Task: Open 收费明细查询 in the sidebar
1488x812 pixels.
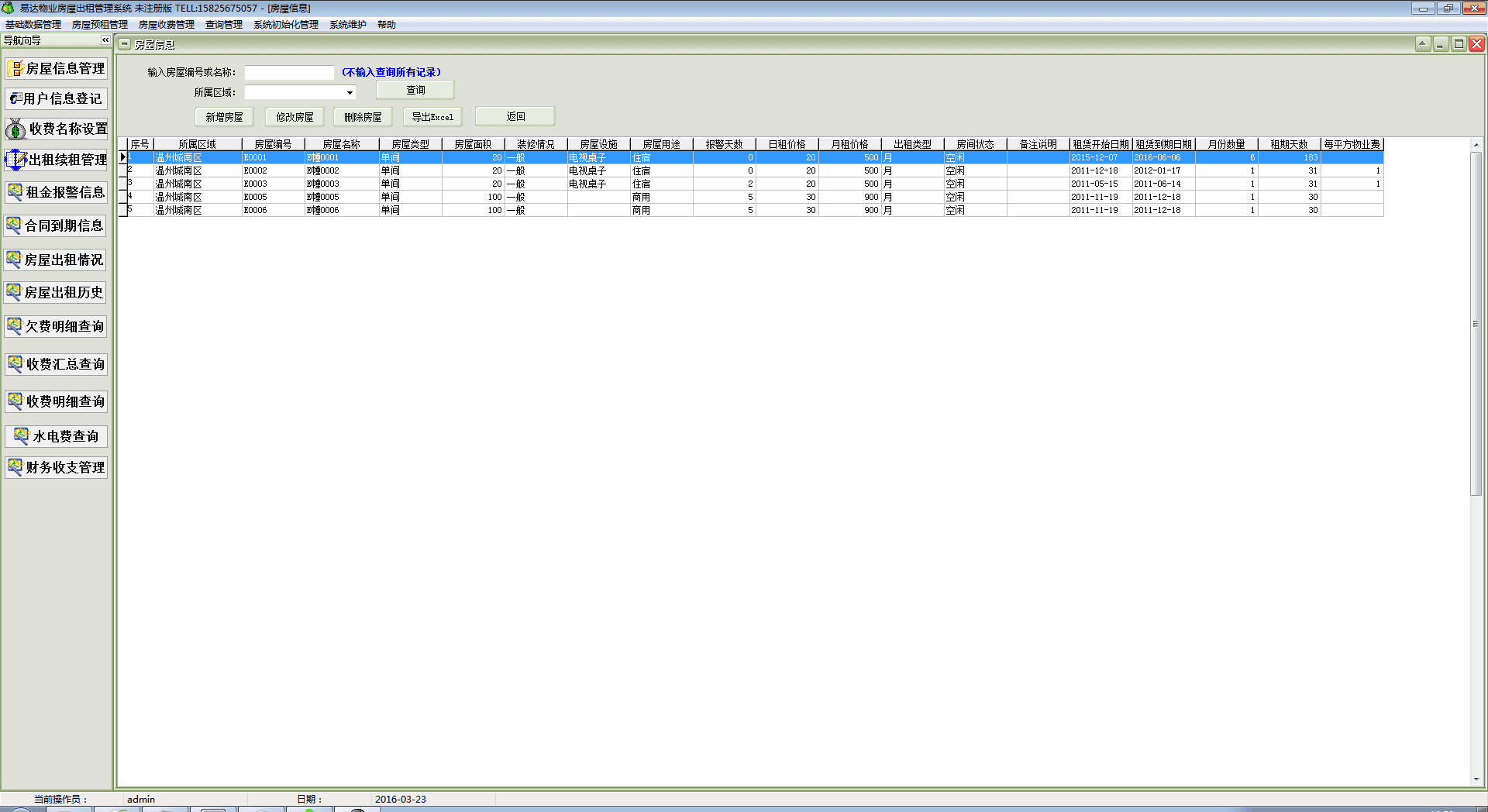Action: [x=56, y=401]
